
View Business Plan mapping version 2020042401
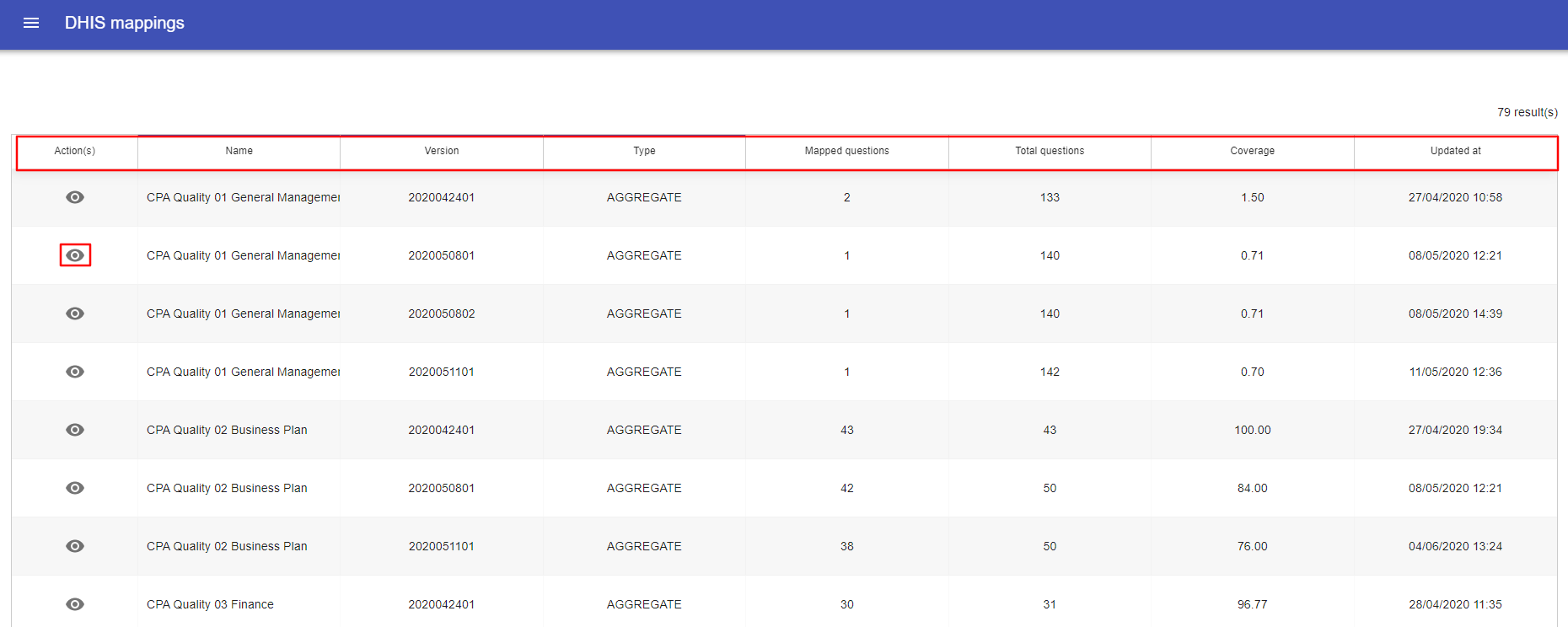coord(75,430)
